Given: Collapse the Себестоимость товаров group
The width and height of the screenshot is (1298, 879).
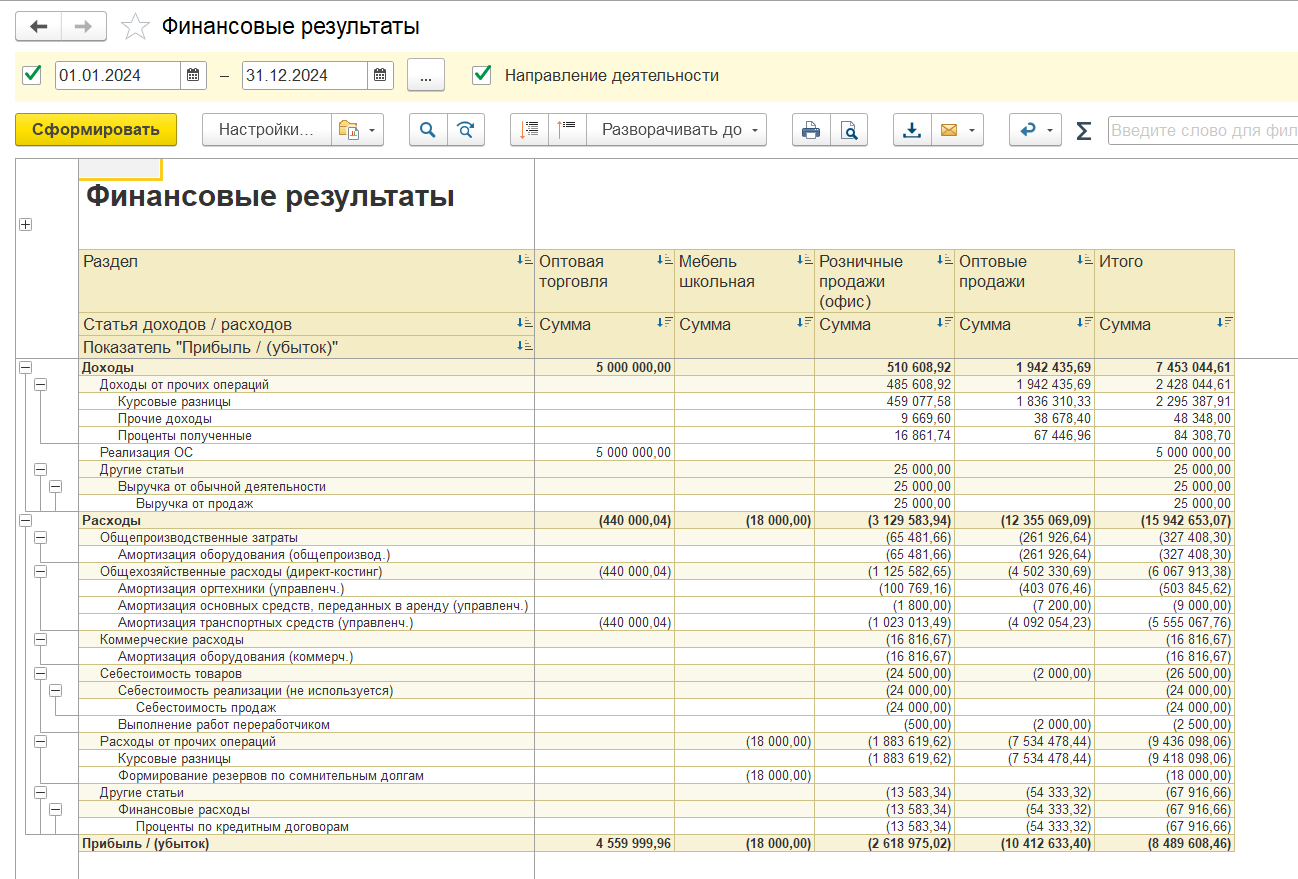Looking at the screenshot, I should click(40, 674).
